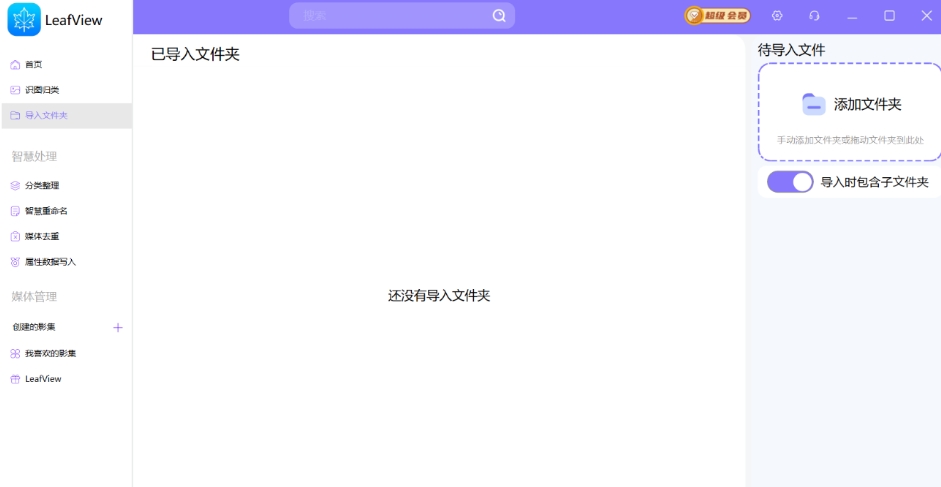Open the super member (超级会员) badge

pyautogui.click(x=718, y=16)
